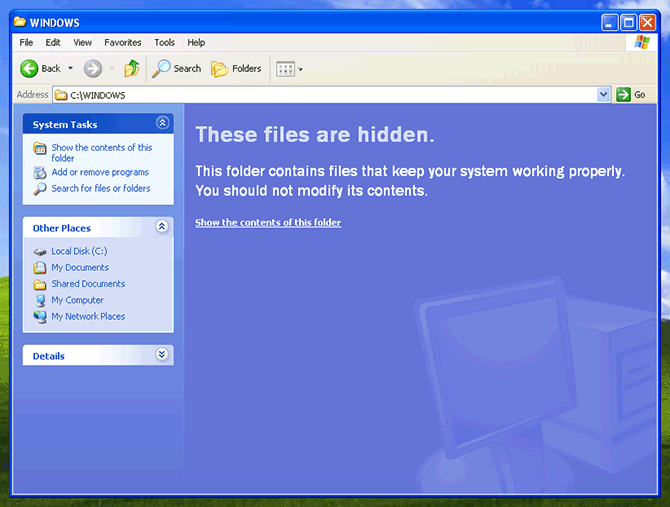Viewport: 670px width, 507px height.
Task: Collapse the Other Places panel
Action: point(162,226)
